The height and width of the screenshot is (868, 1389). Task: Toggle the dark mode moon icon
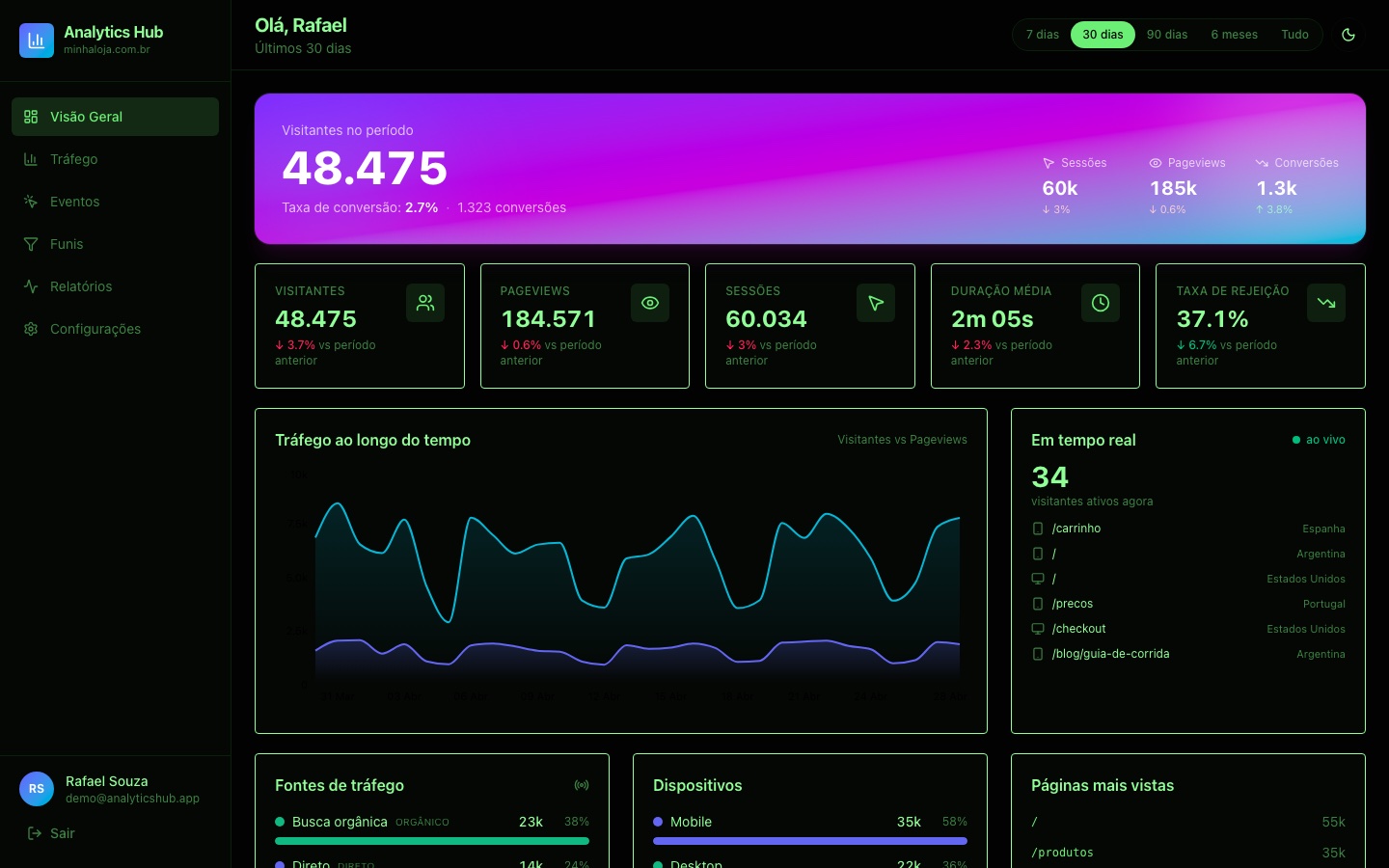(x=1348, y=35)
